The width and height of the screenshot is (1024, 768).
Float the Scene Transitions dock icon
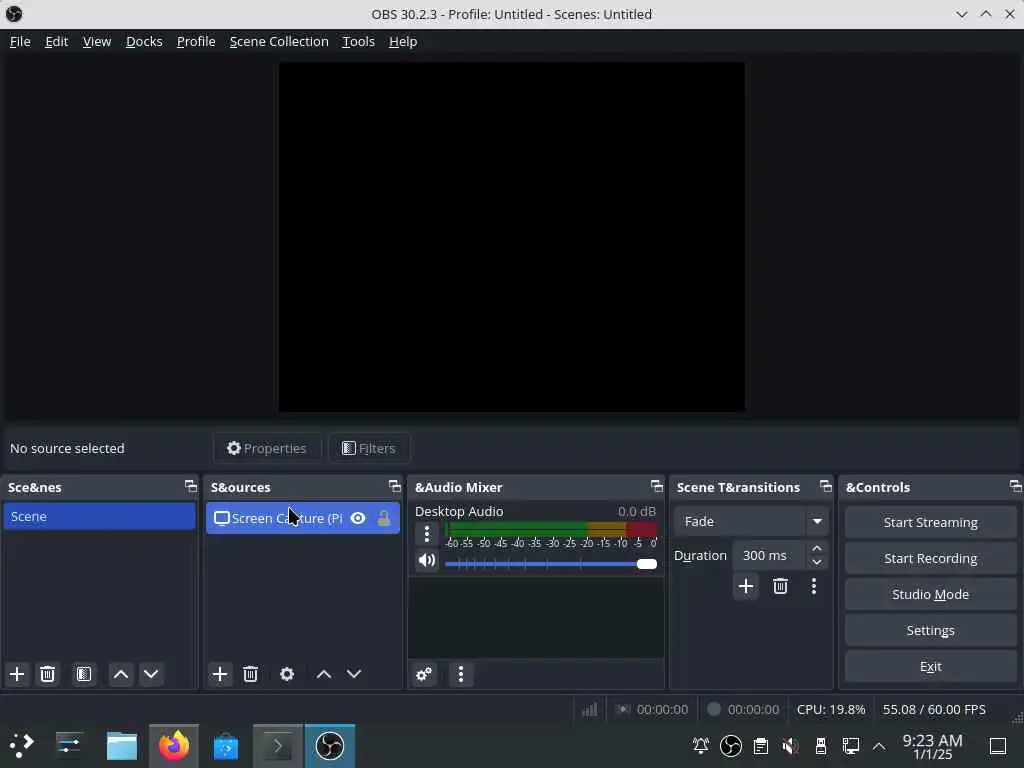(x=825, y=486)
